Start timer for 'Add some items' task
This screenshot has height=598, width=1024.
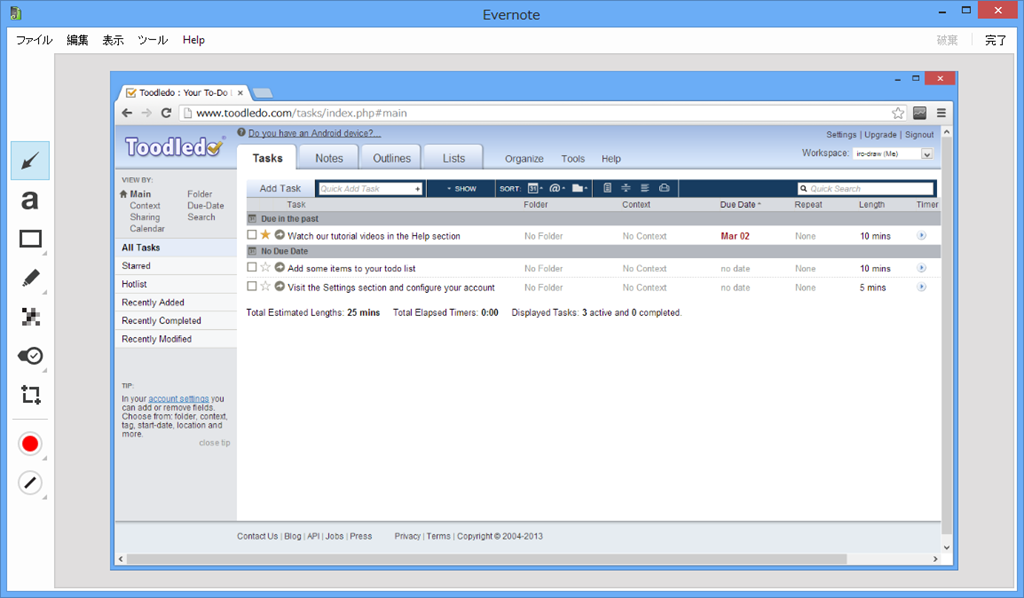pyautogui.click(x=921, y=268)
